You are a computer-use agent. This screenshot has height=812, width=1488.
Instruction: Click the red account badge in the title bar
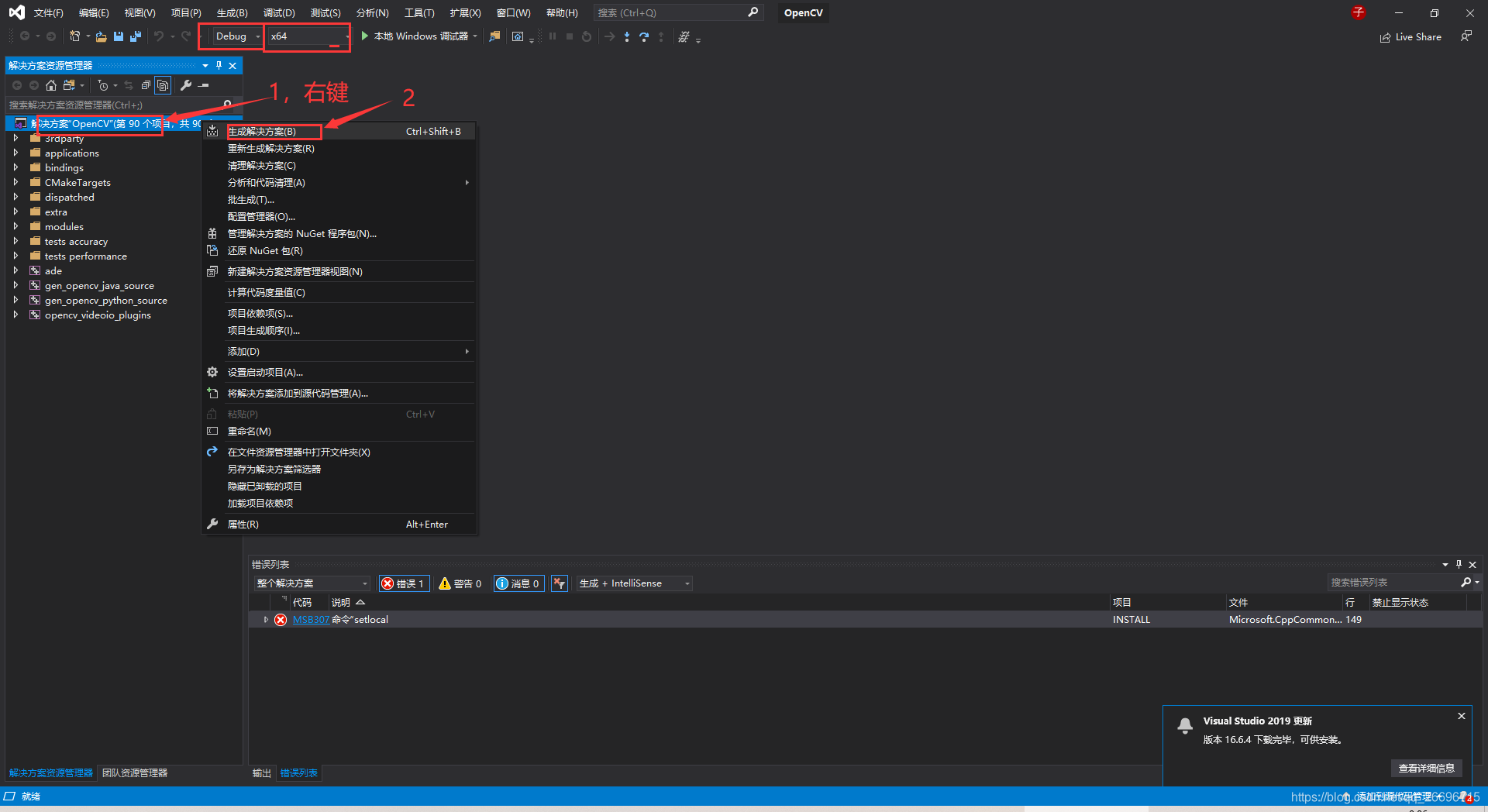point(1359,12)
